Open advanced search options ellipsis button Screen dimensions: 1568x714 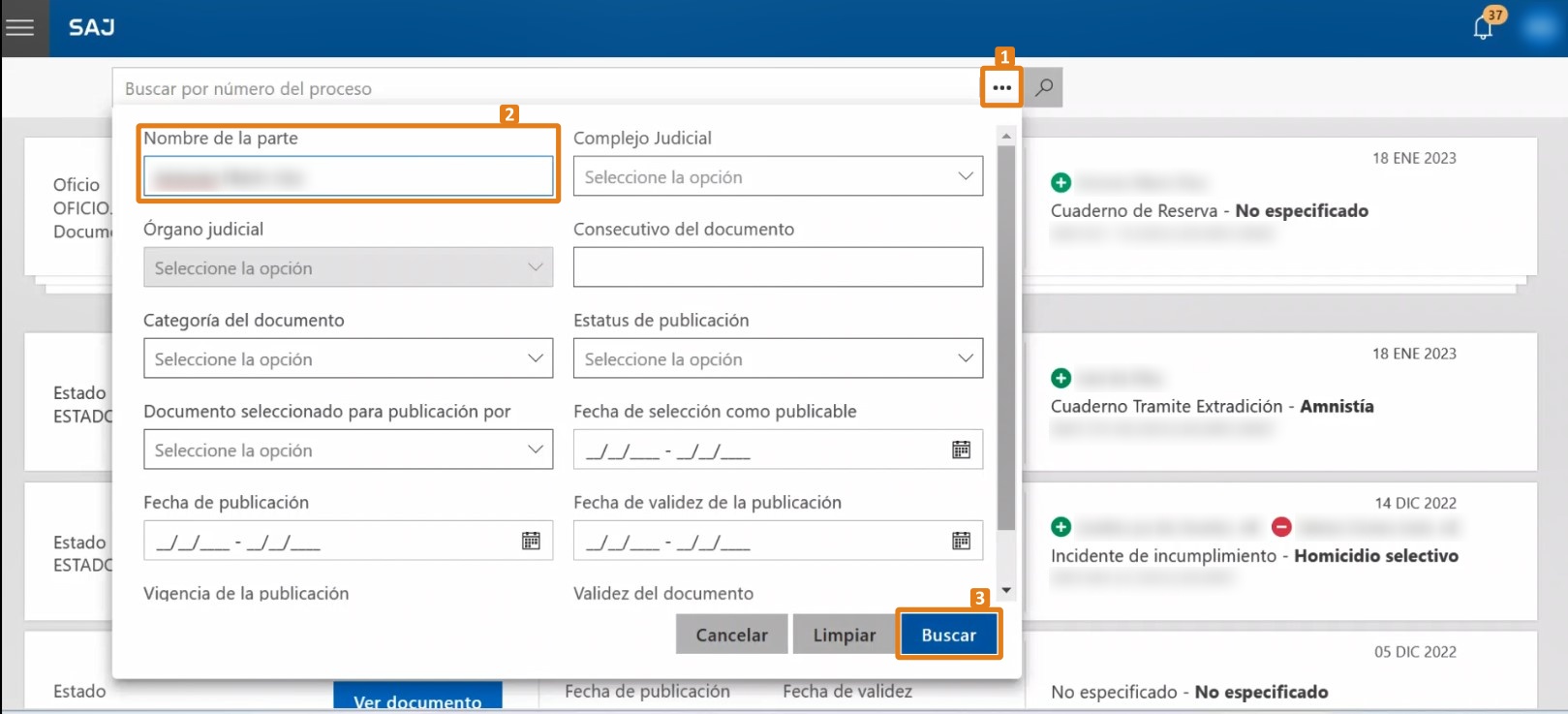coord(1001,87)
